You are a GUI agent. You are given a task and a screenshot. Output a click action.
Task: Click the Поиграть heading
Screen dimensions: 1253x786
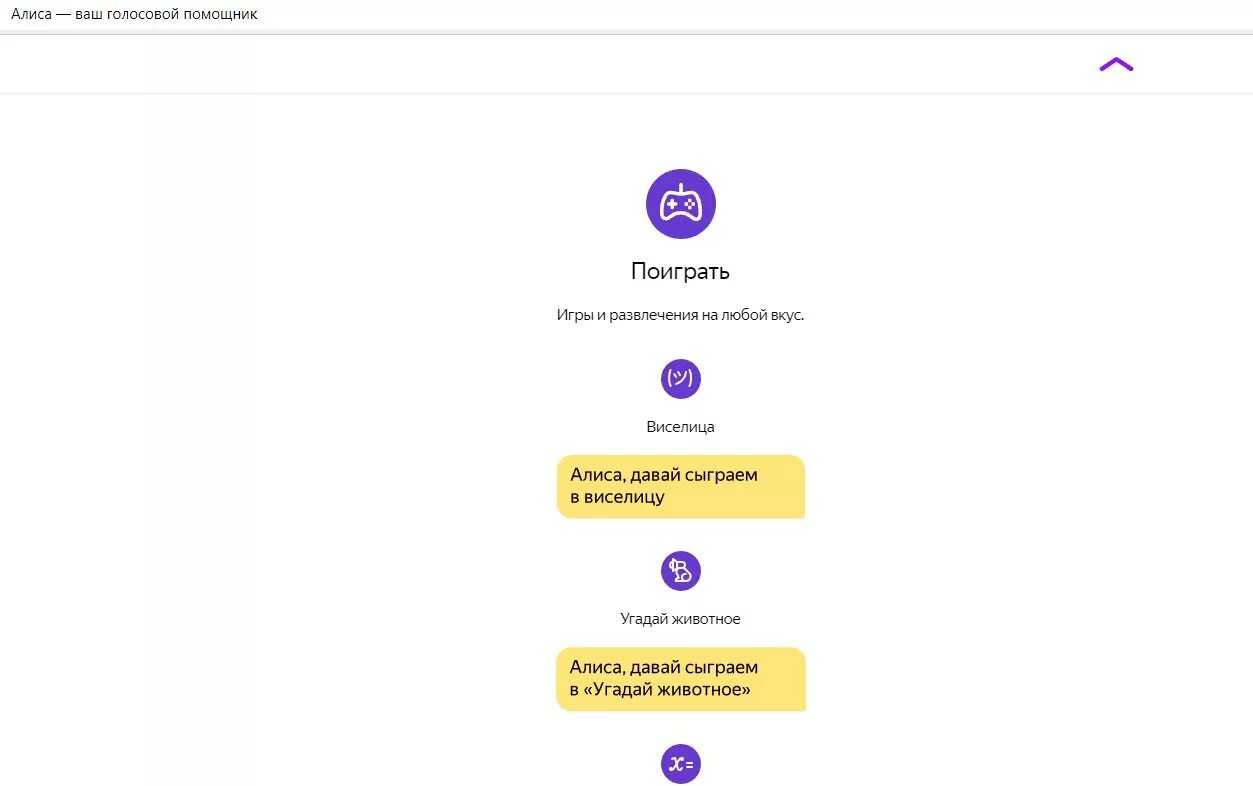[x=681, y=271]
